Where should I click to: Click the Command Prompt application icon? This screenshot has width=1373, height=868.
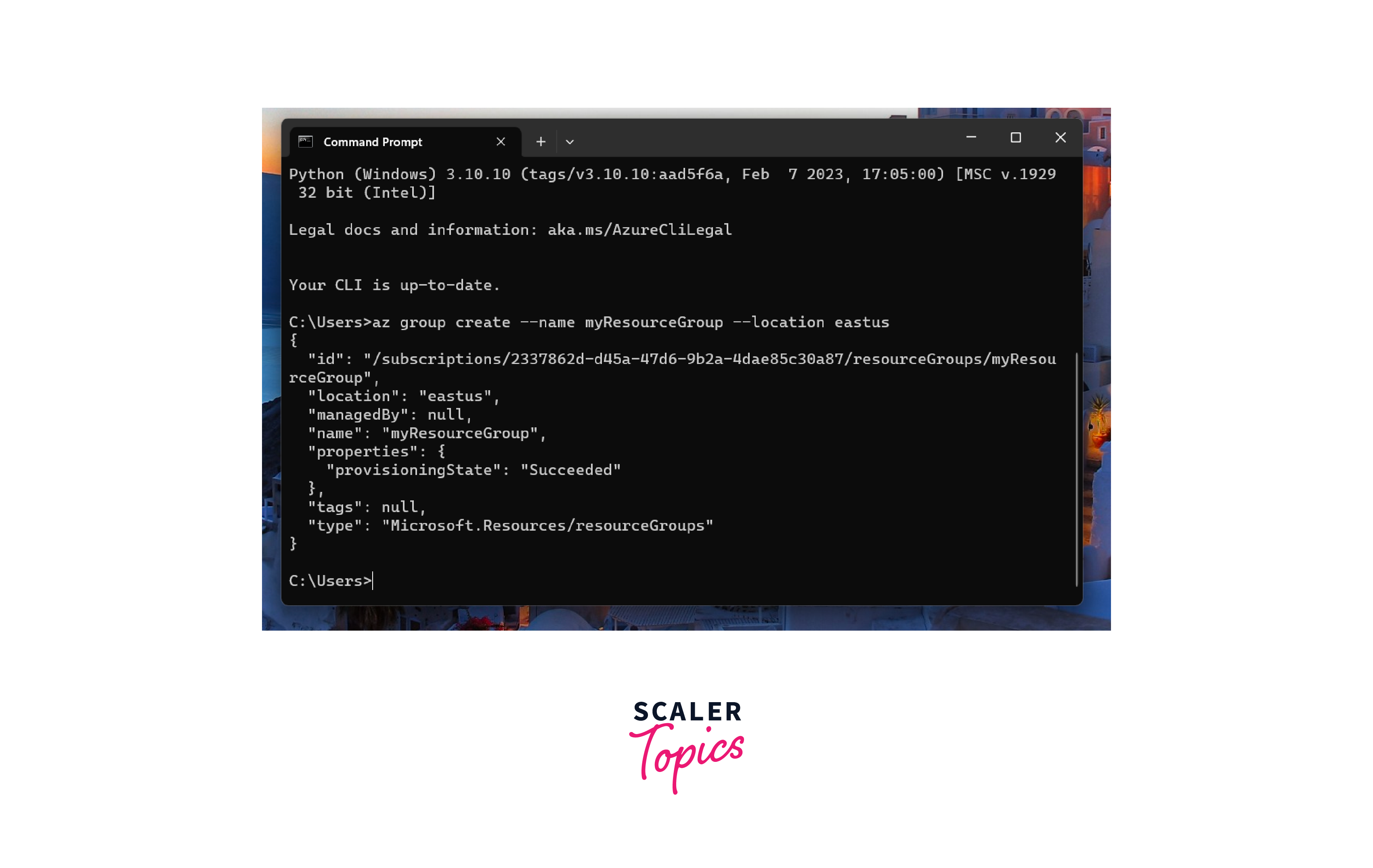[x=307, y=141]
